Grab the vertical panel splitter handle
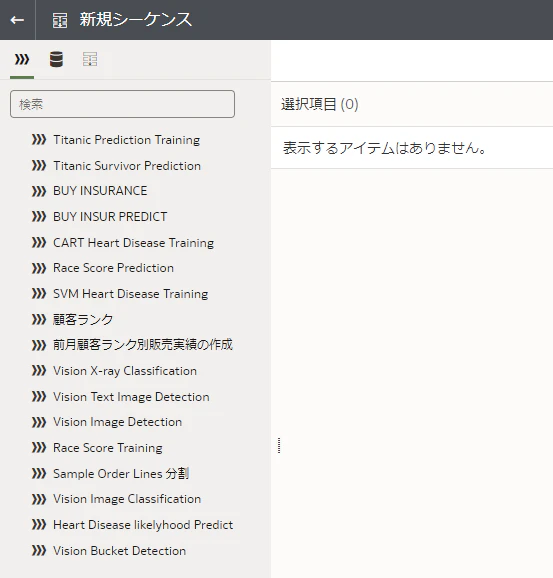The height and width of the screenshot is (578, 553). coord(279,445)
